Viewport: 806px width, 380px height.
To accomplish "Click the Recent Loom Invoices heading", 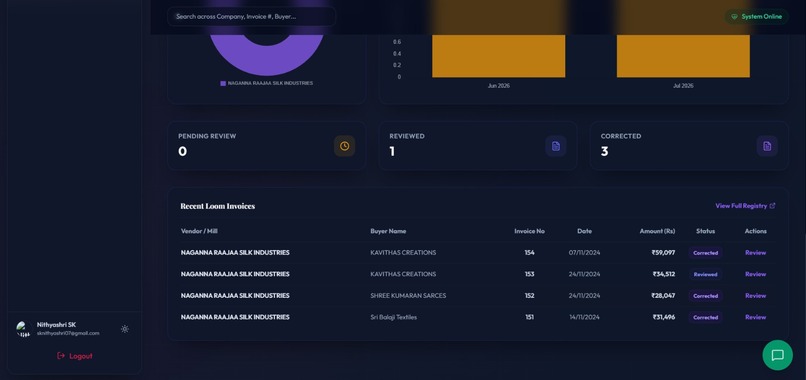I will click(x=217, y=206).
